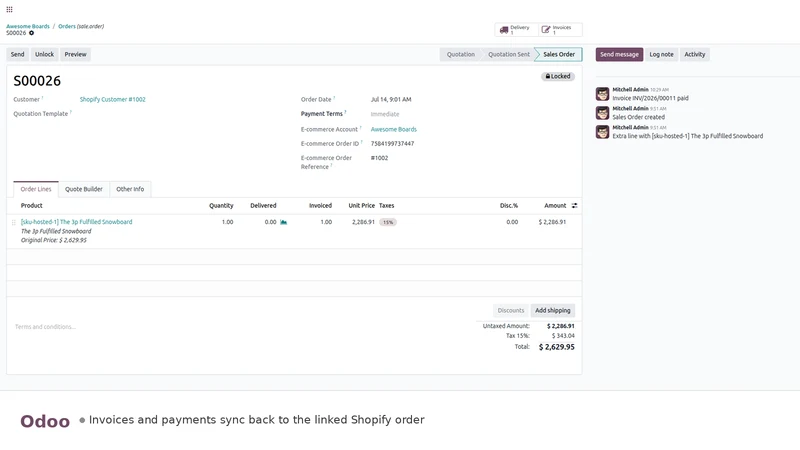Click Sales Order created message

click(x=638, y=117)
